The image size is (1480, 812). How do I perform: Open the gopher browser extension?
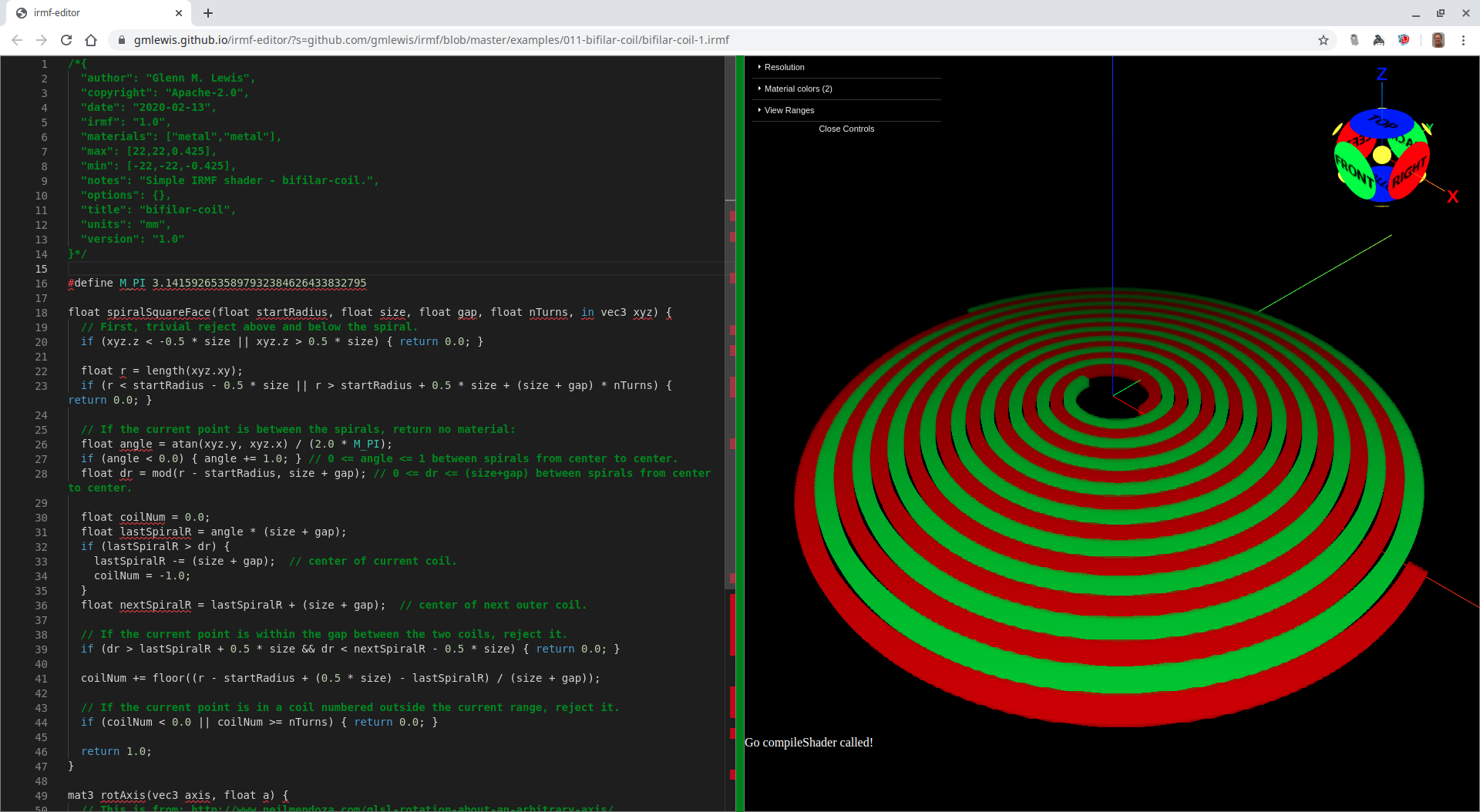pyautogui.click(x=1354, y=40)
